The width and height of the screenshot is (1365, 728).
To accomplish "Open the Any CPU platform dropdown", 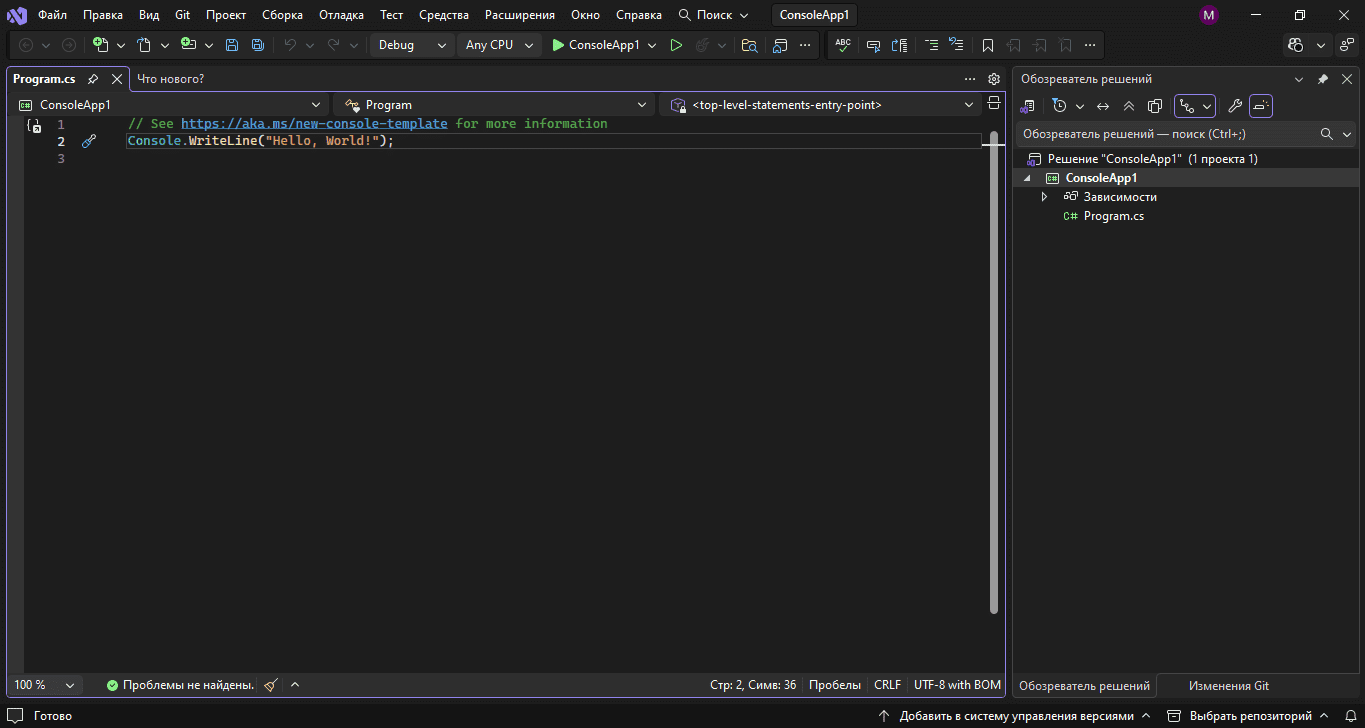I will click(x=499, y=45).
